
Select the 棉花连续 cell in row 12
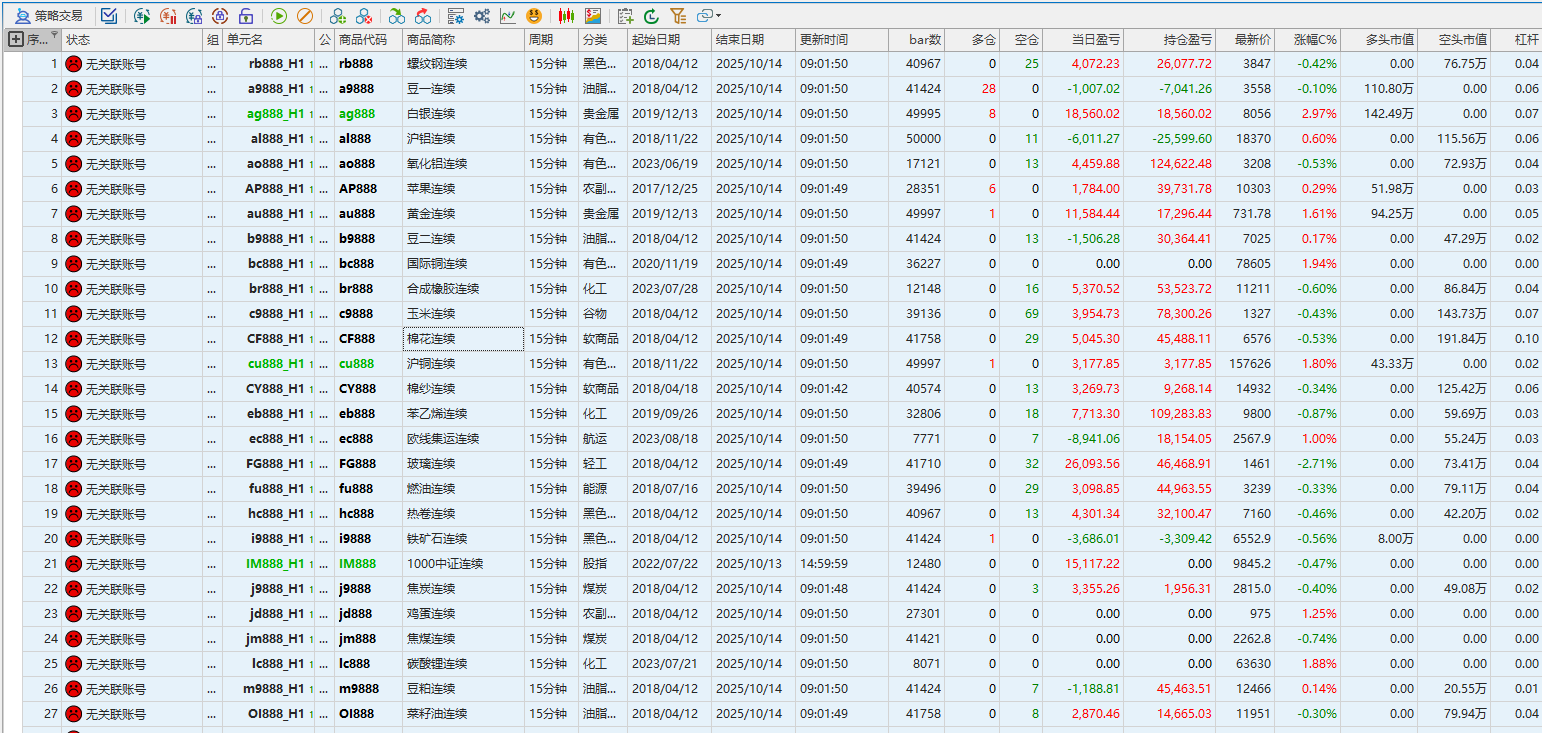[463, 339]
